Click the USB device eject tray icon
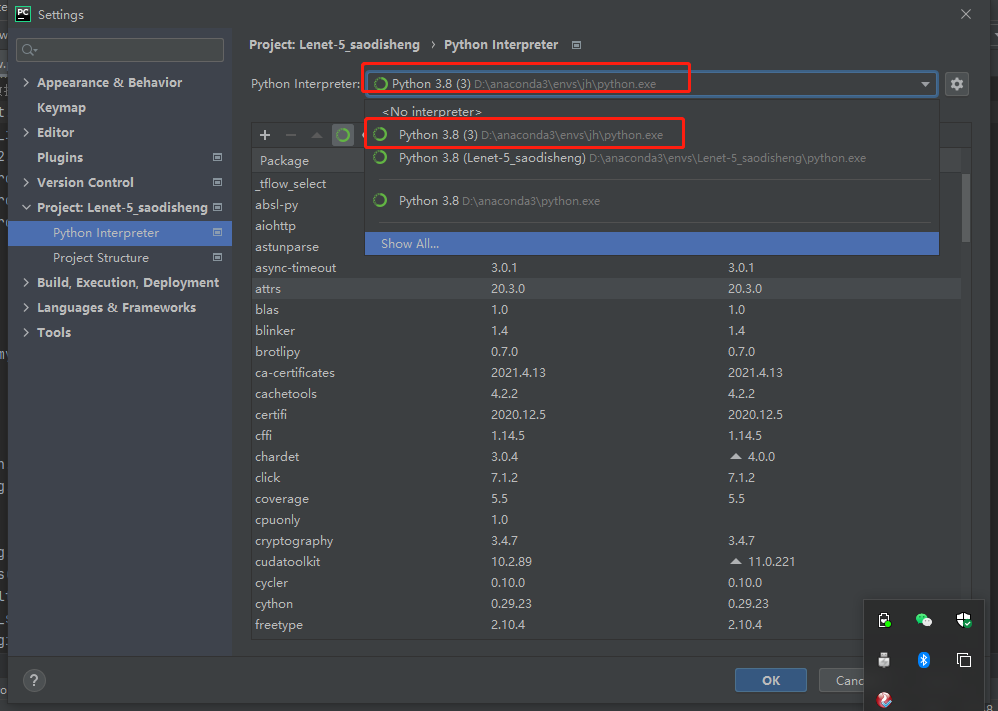This screenshot has height=711, width=998. [x=884, y=660]
